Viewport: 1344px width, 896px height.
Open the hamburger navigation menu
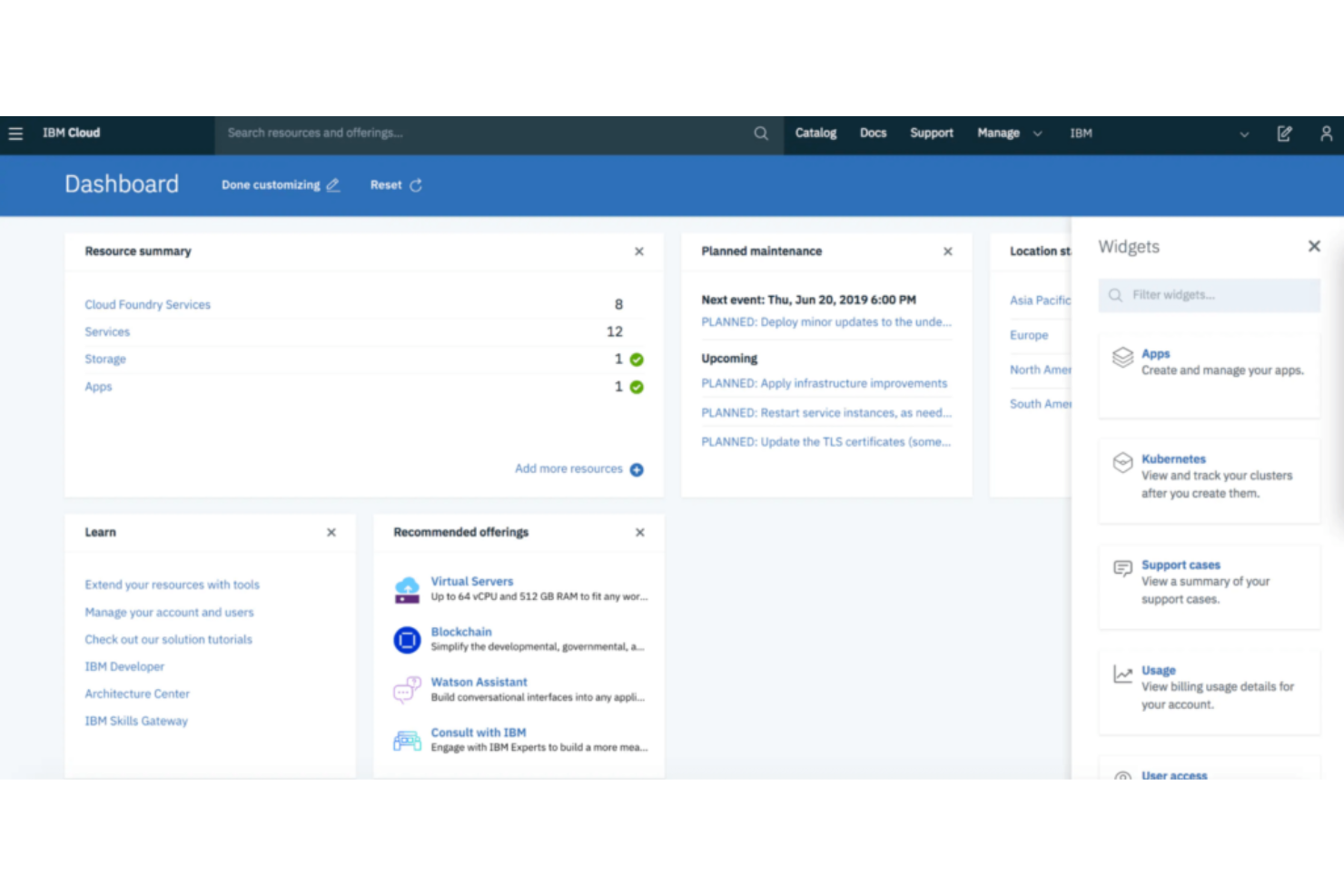[x=15, y=133]
